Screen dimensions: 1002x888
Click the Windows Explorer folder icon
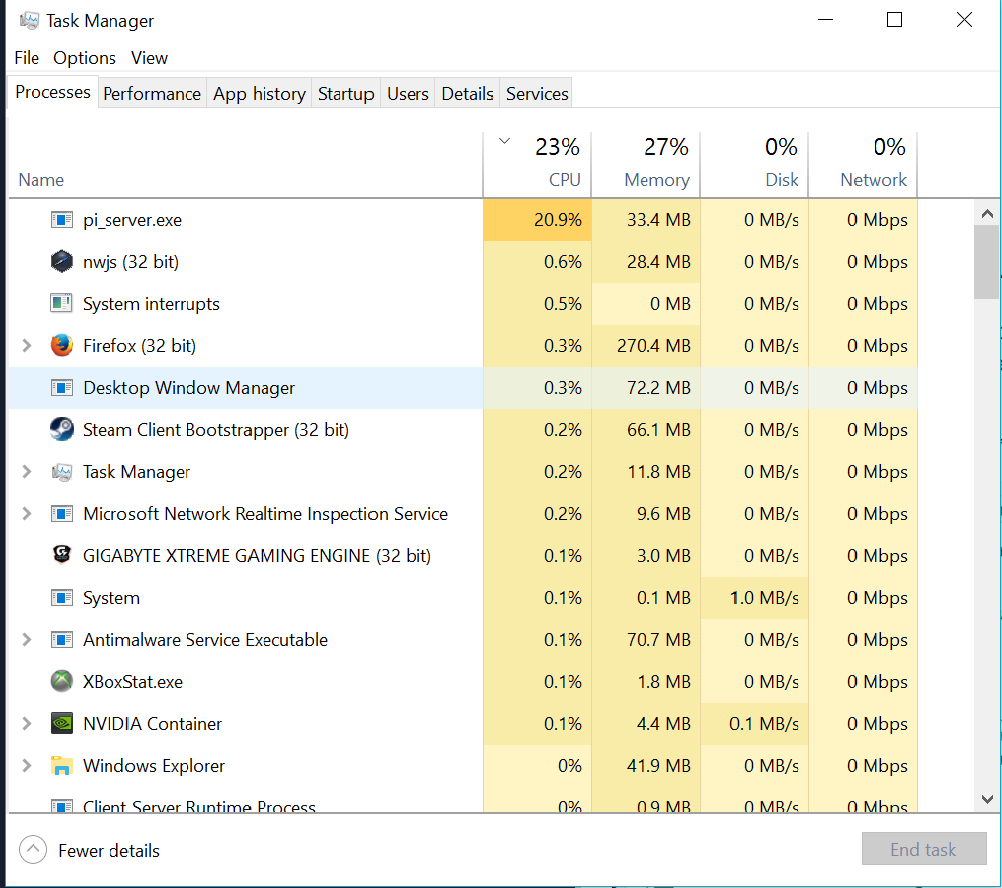61,765
